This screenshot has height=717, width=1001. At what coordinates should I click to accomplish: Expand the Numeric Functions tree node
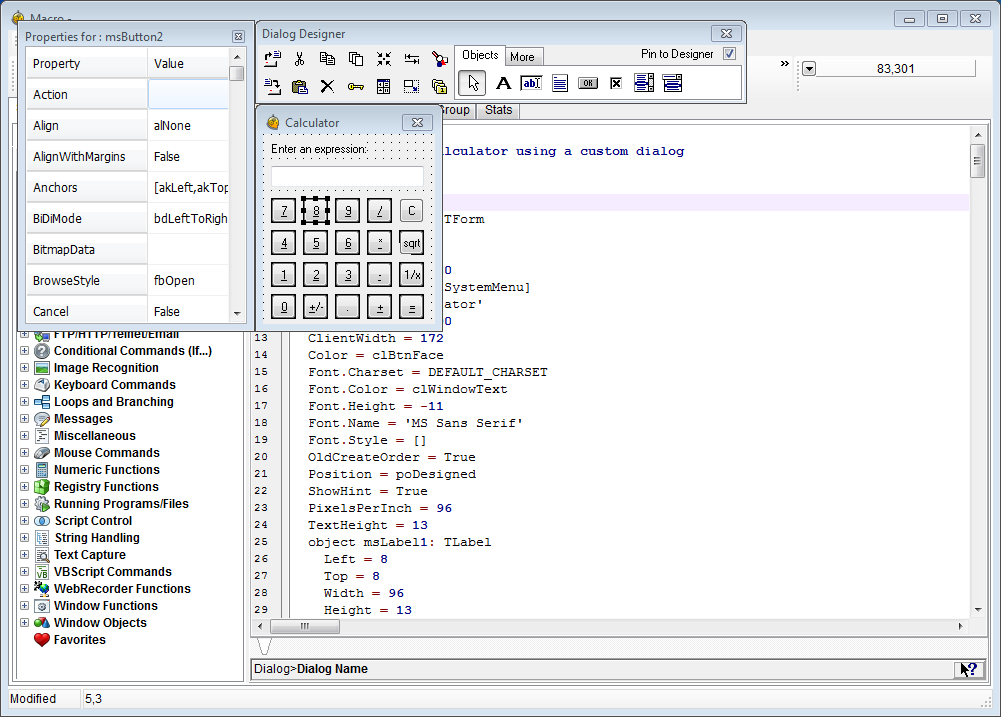click(24, 469)
